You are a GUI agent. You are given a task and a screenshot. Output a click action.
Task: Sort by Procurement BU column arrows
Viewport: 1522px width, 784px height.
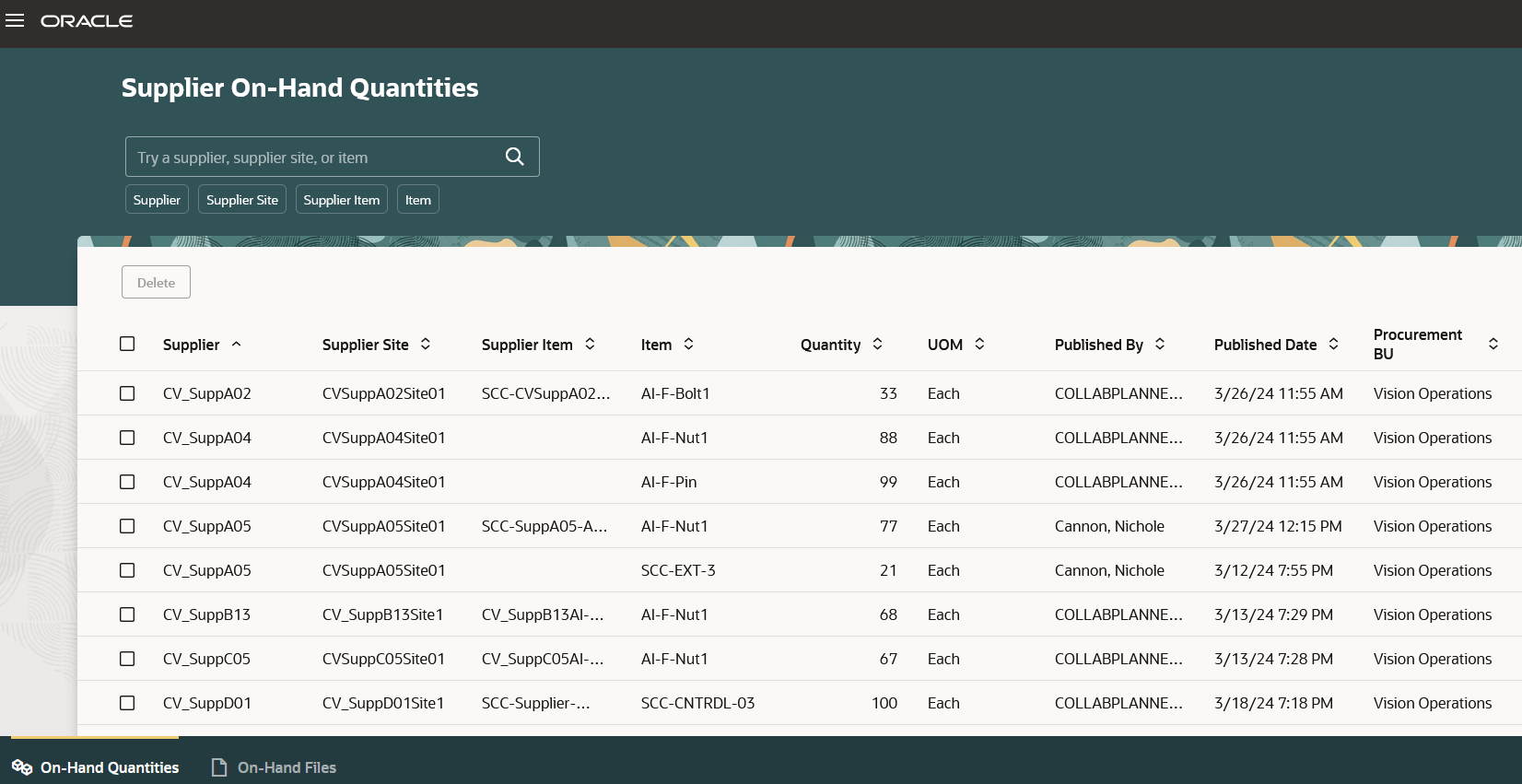pos(1493,344)
